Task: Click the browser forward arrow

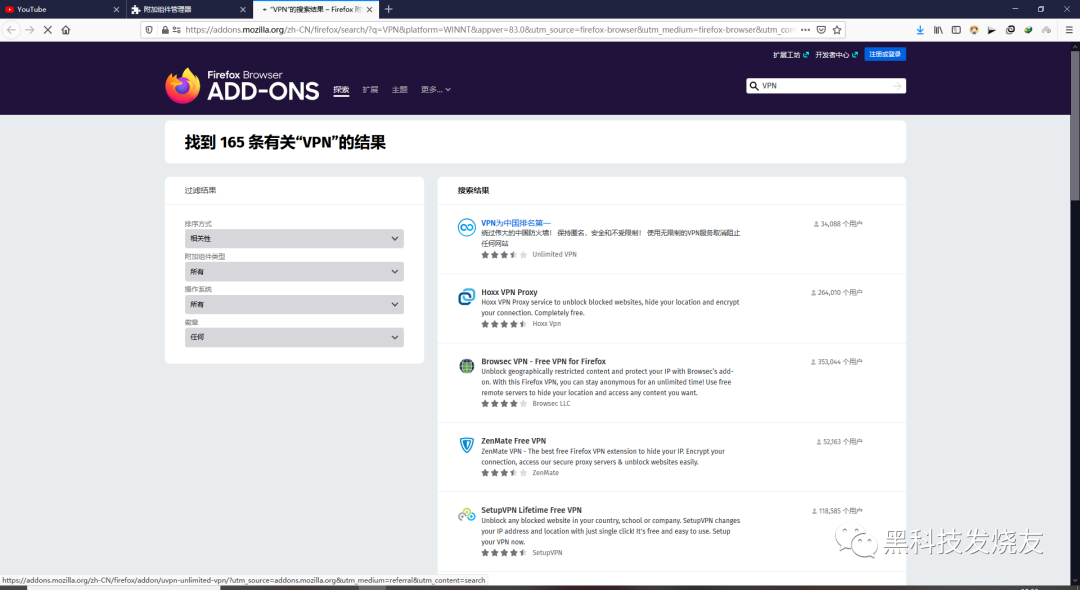Action: tap(30, 30)
